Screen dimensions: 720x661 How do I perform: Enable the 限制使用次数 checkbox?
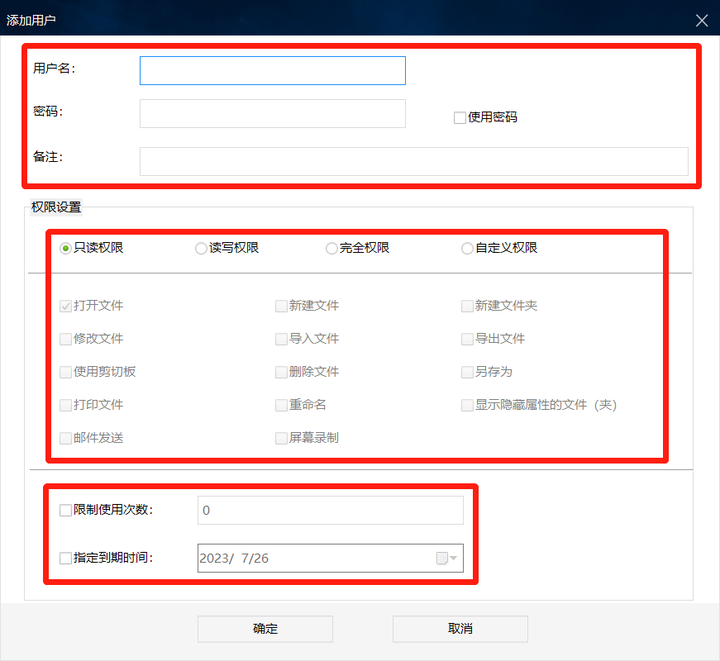[x=66, y=510]
